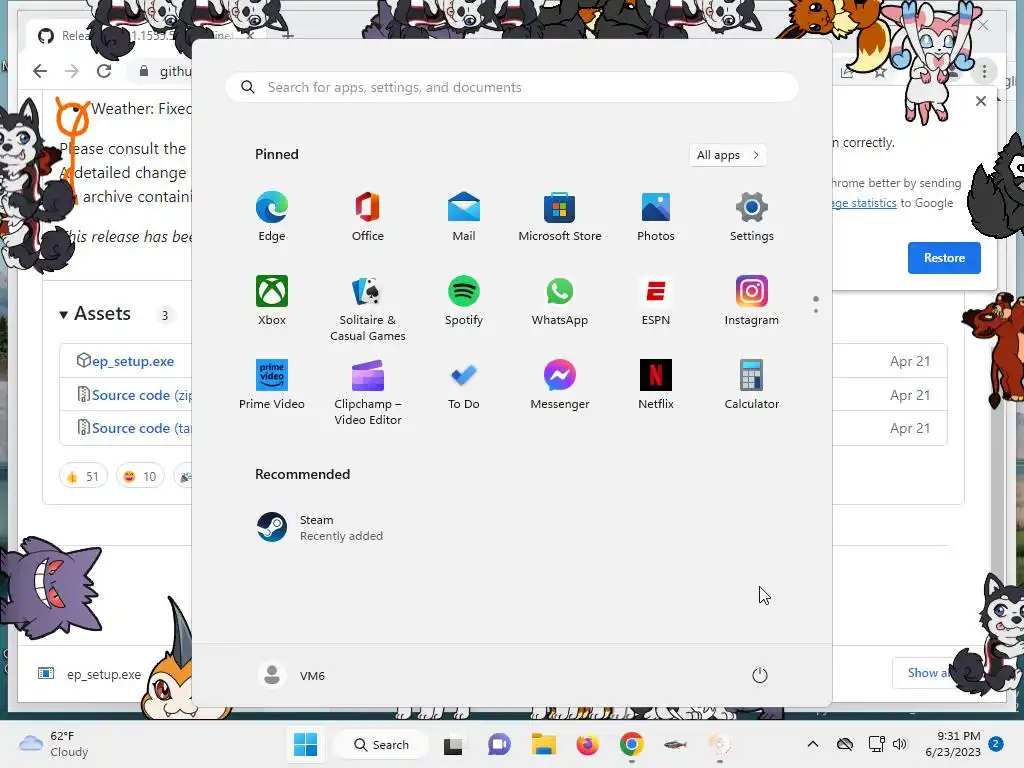Click Restore in the Chrome popup
Viewport: 1024px width, 768px height.
click(x=944, y=257)
